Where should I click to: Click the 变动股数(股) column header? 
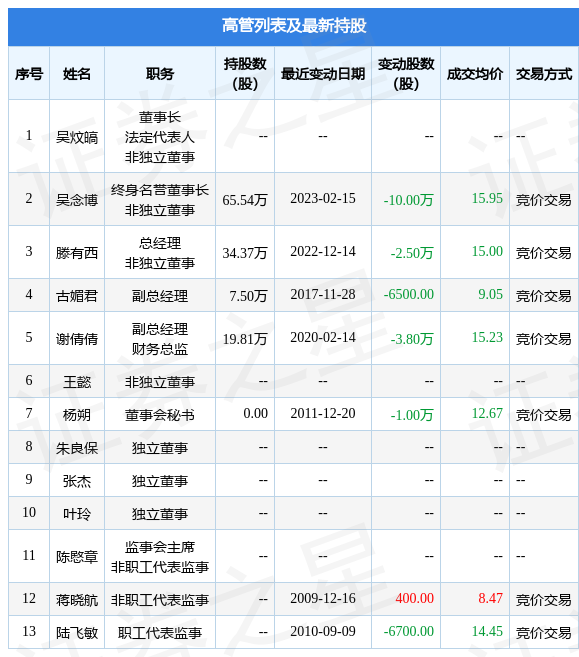pos(406,74)
